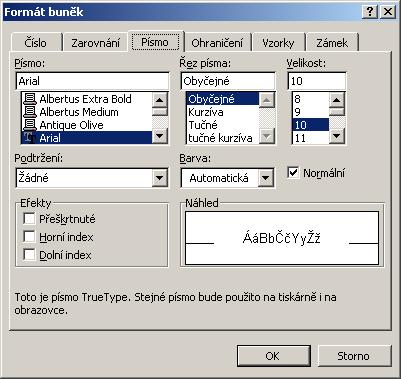
Task: Click the font list scroll-up arrow
Action: (x=160, y=99)
